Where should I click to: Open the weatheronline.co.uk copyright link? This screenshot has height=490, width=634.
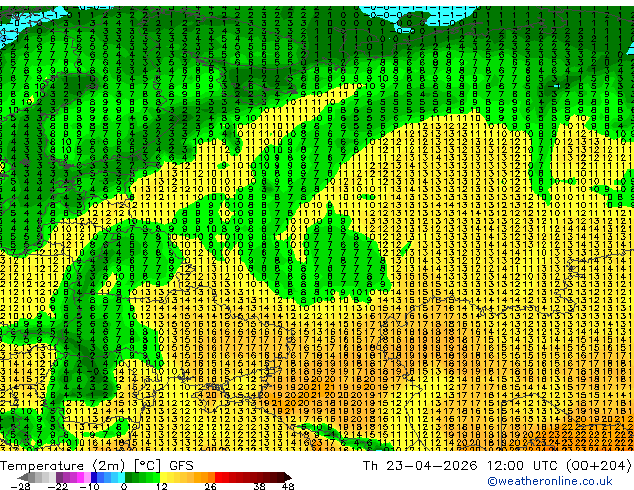550,481
